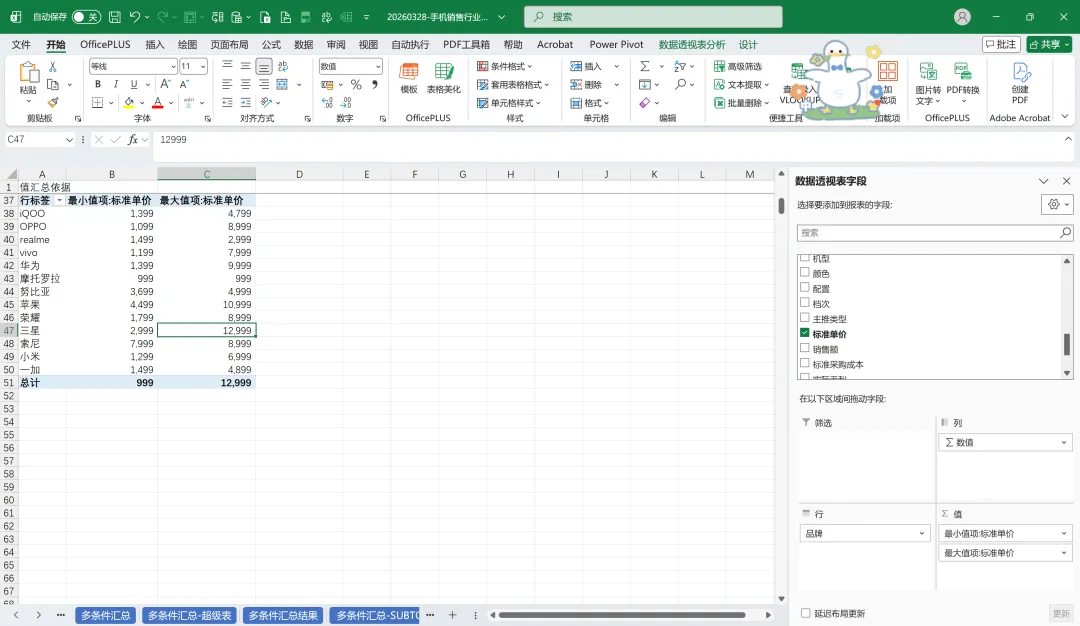The height and width of the screenshot is (626, 1080).
Task: Check the 销售额 field checkbox
Action: pyautogui.click(x=804, y=348)
